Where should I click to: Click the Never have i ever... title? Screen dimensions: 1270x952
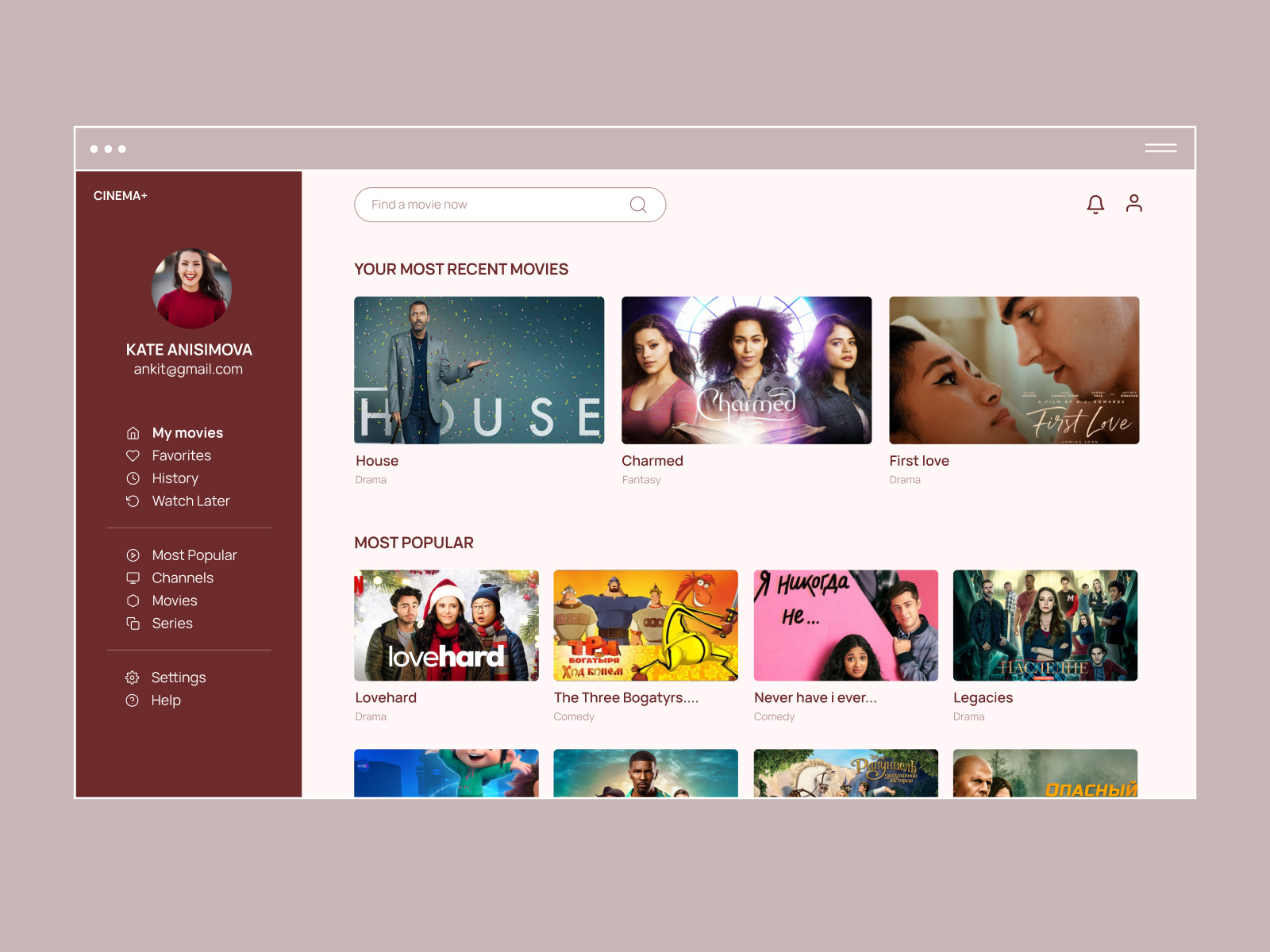(x=815, y=698)
